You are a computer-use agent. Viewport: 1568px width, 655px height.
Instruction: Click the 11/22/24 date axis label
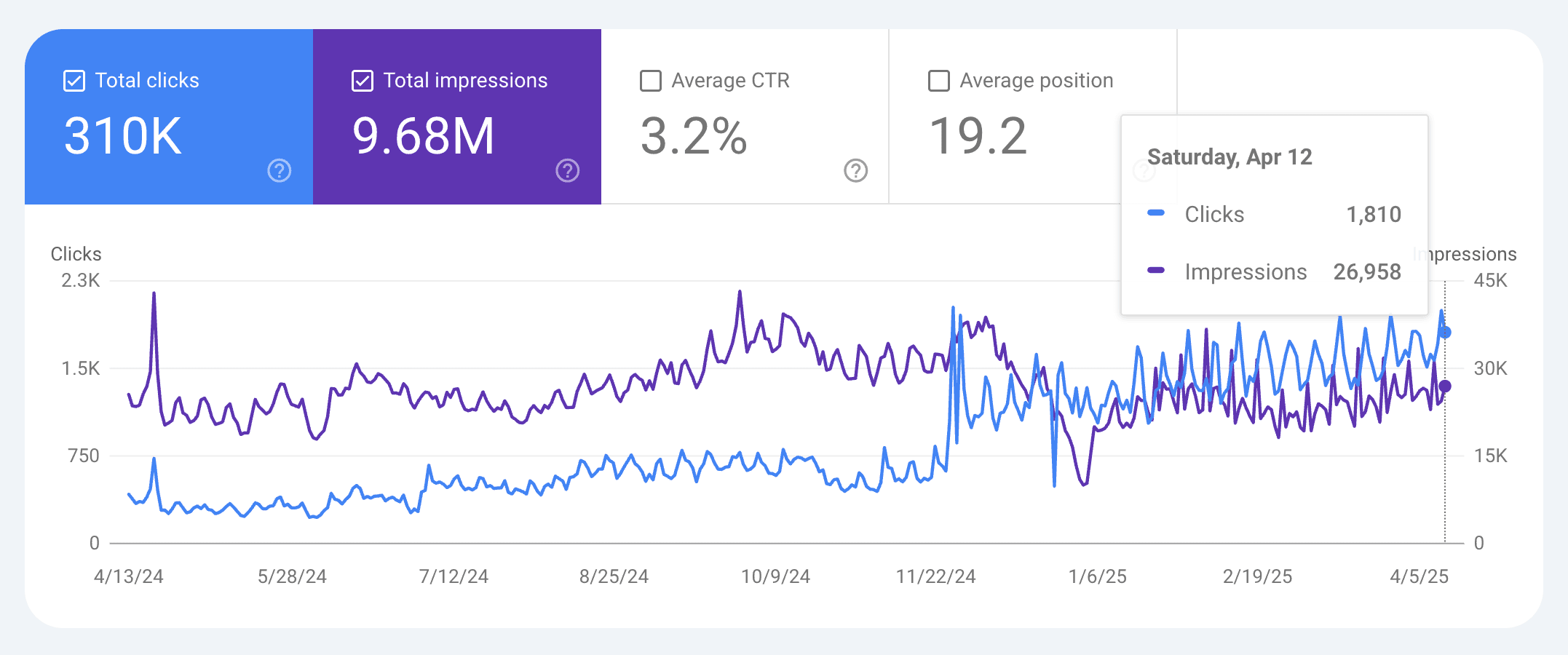(935, 576)
